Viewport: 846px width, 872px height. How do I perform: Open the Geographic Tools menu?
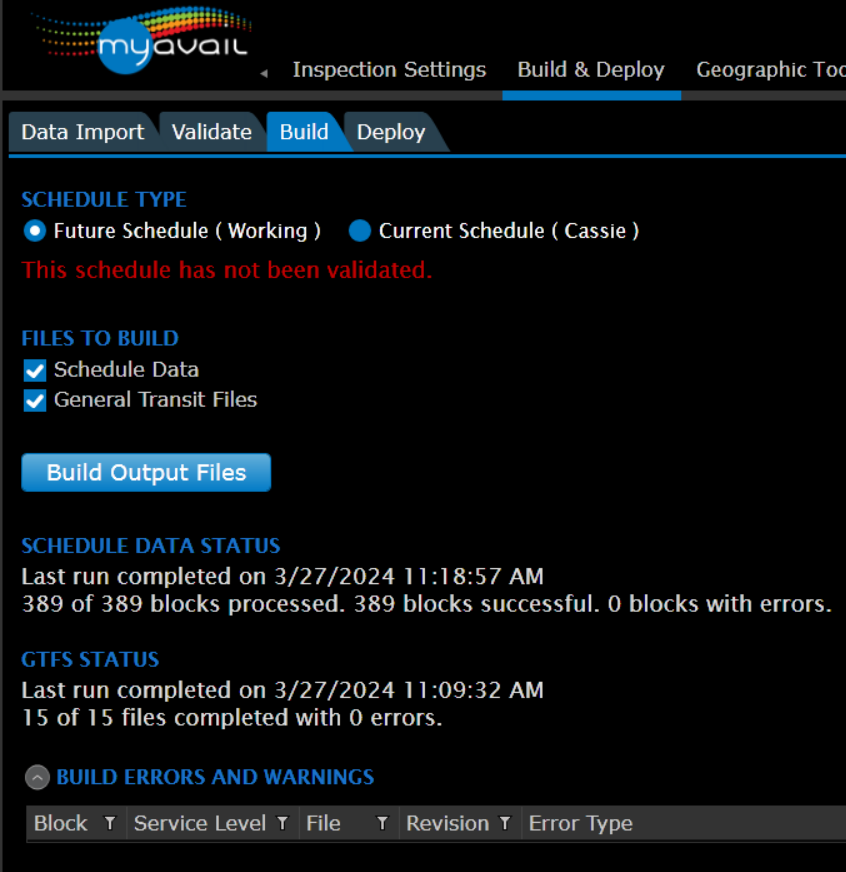[x=770, y=70]
